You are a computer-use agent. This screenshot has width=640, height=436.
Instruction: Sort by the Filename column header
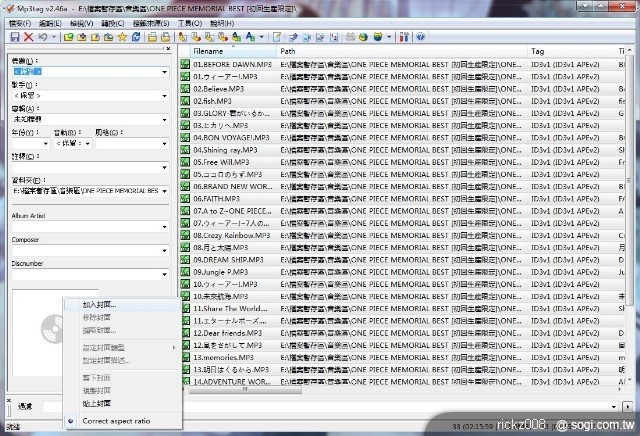point(233,51)
